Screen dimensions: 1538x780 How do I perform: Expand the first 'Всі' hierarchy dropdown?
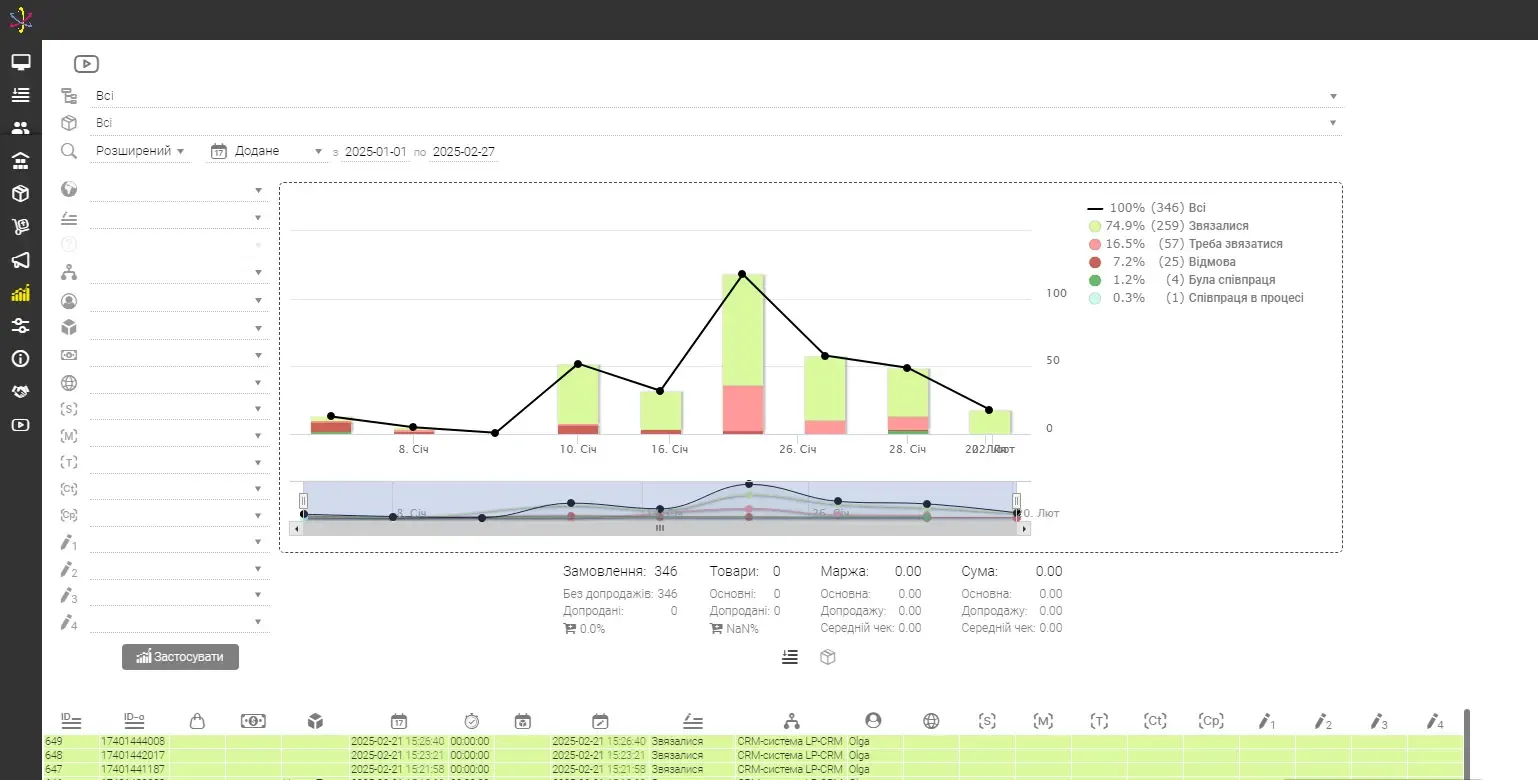715,96
